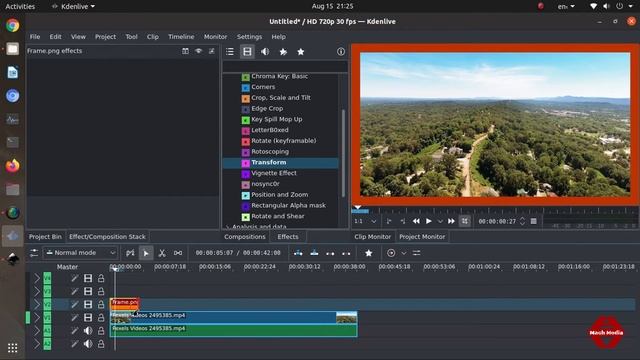Viewport: 640px width, 360px height.
Task: Open the Normal mode dropdown
Action: click(80, 253)
